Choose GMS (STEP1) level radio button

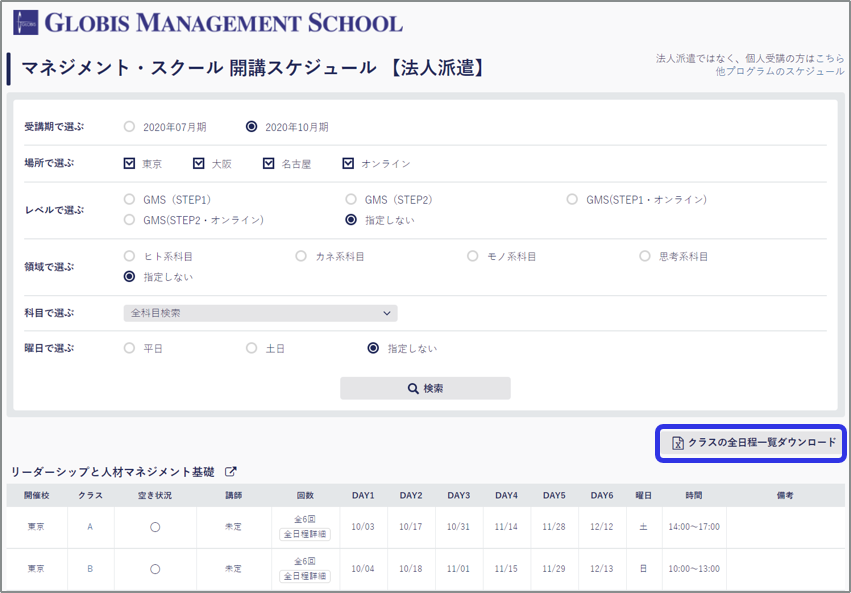(x=129, y=199)
